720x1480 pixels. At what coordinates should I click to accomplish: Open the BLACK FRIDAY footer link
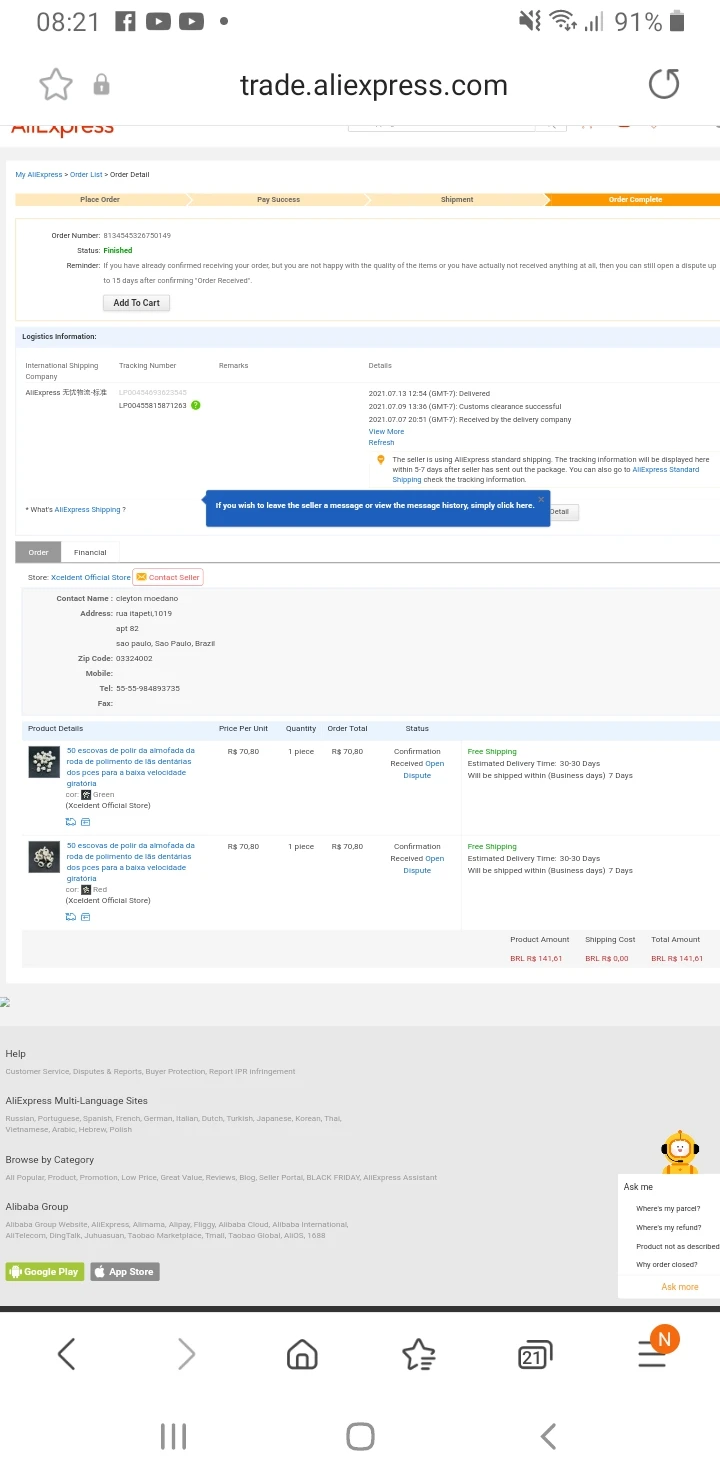tap(332, 1177)
